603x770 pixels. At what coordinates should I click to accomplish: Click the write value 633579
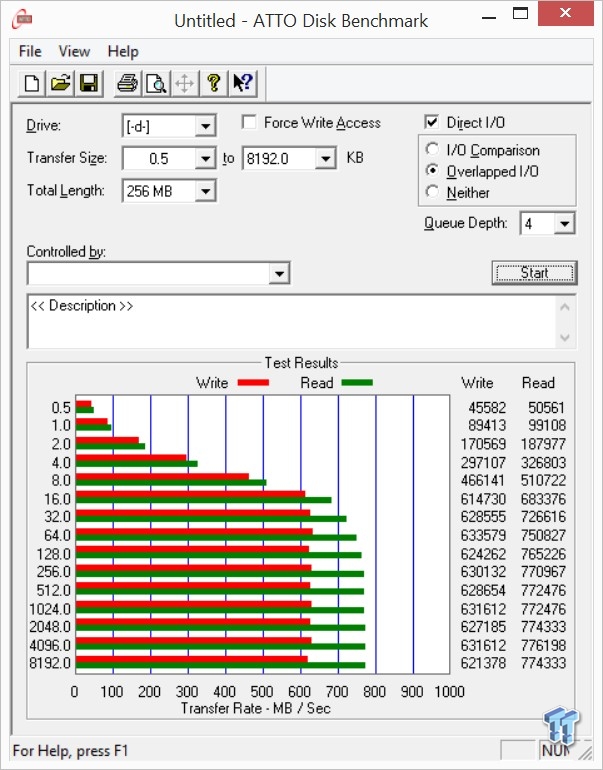coord(483,535)
